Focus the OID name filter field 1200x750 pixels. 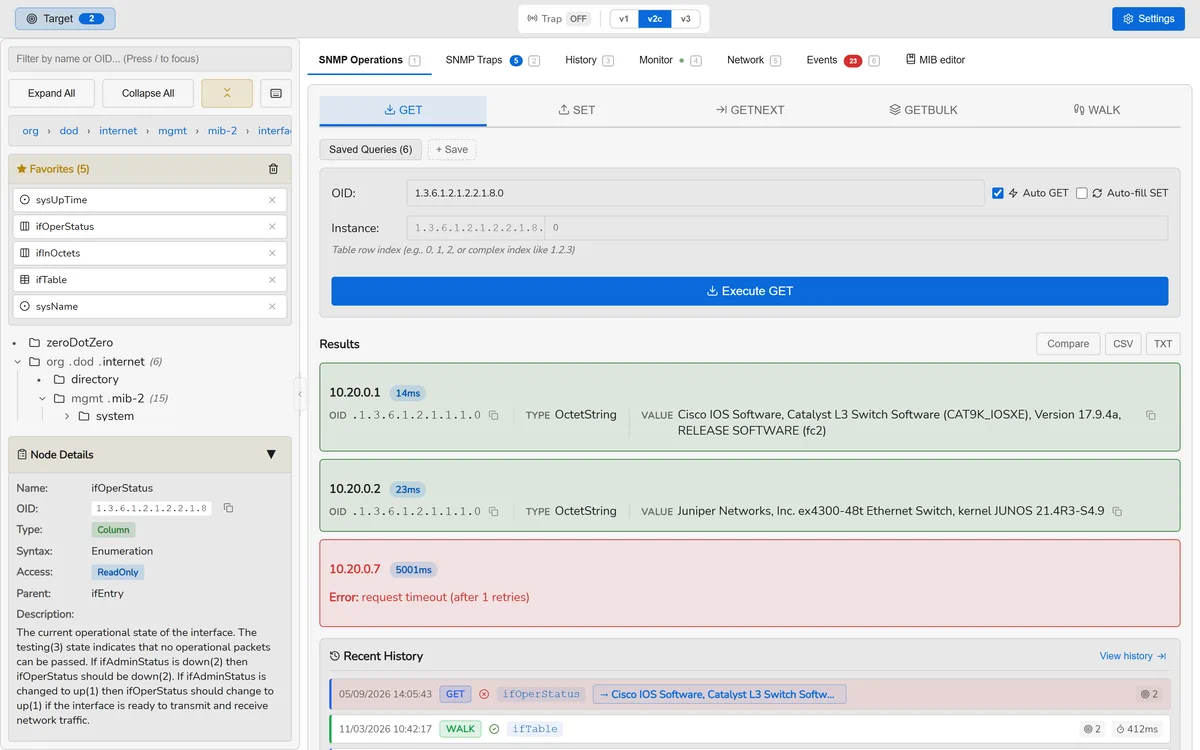(150, 59)
